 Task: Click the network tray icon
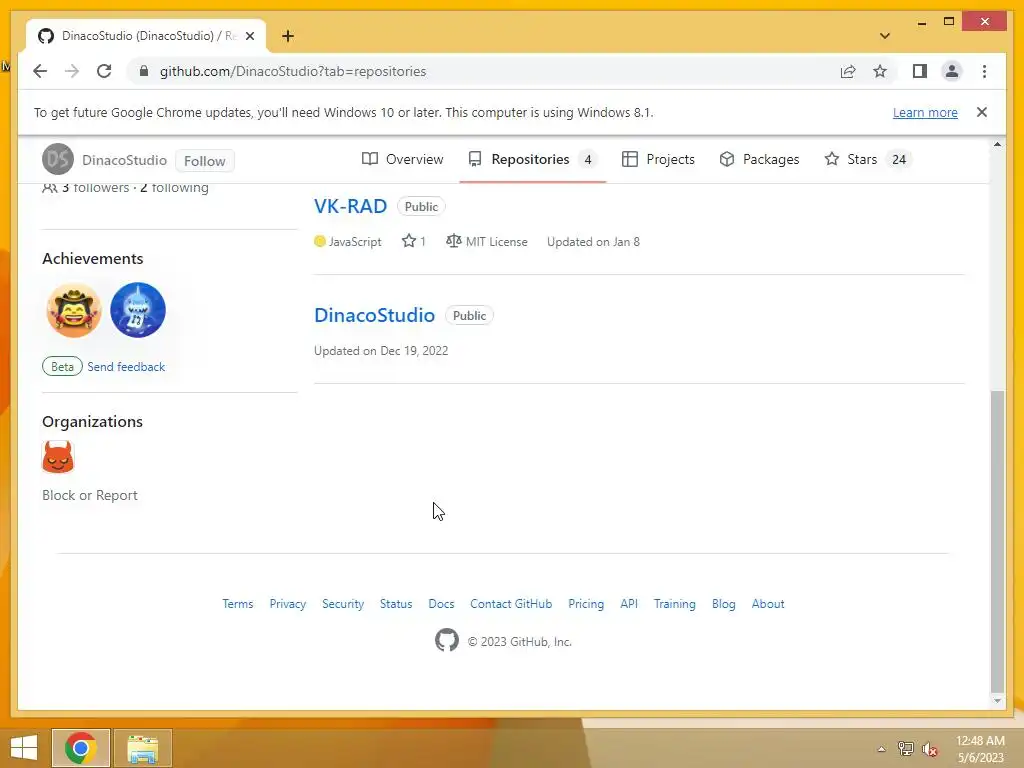(905, 748)
